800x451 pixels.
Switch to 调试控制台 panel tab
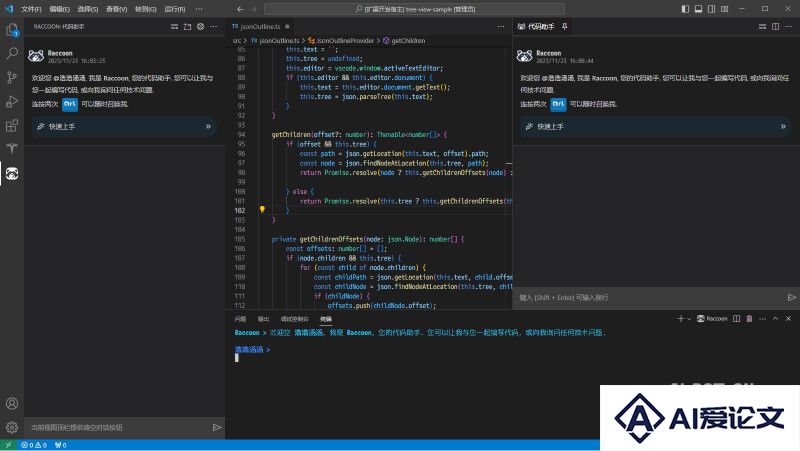(294, 319)
